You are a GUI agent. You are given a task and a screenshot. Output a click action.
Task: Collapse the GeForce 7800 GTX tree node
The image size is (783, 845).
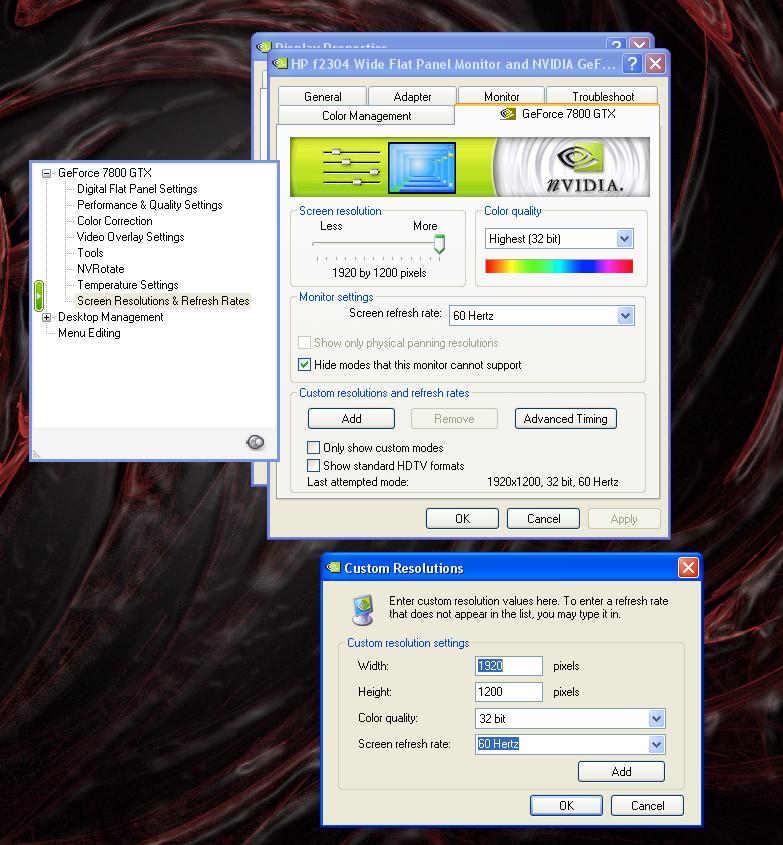(46, 173)
